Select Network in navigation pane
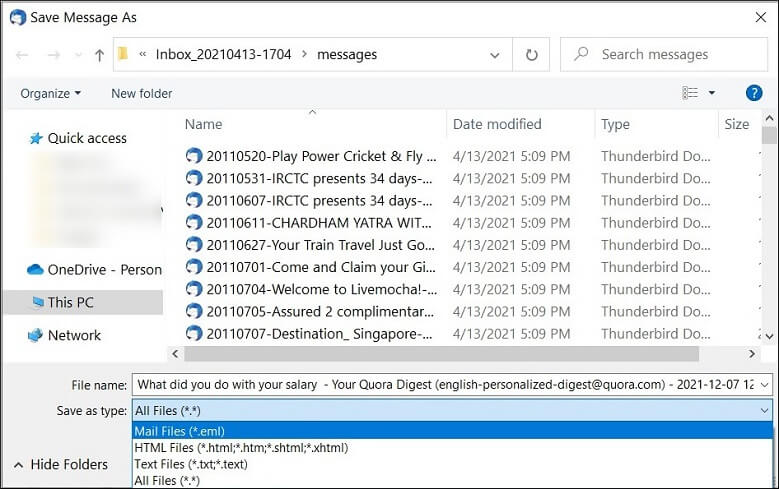The height and width of the screenshot is (489, 779). click(x=65, y=335)
